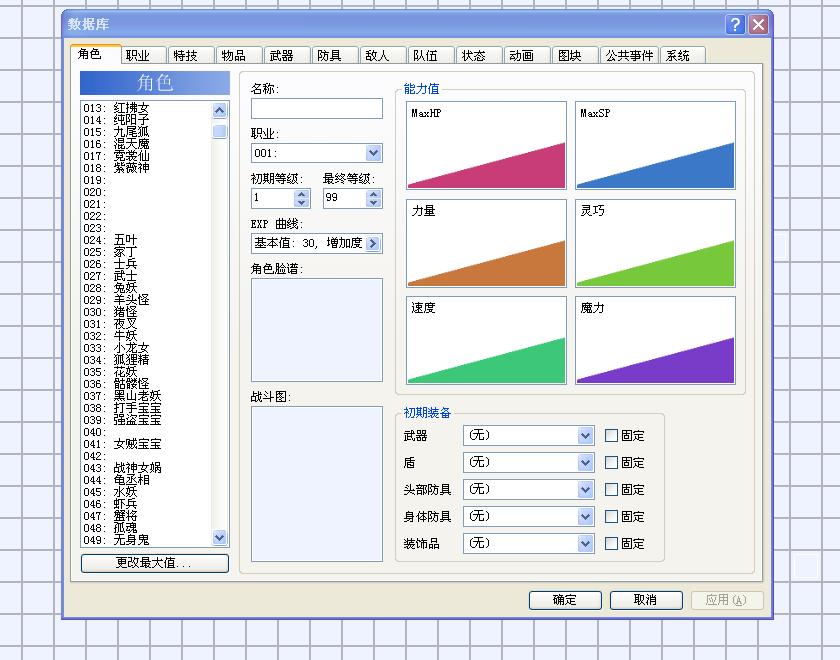
Task: Switch to the 公共事件 tab
Action: click(x=629, y=55)
